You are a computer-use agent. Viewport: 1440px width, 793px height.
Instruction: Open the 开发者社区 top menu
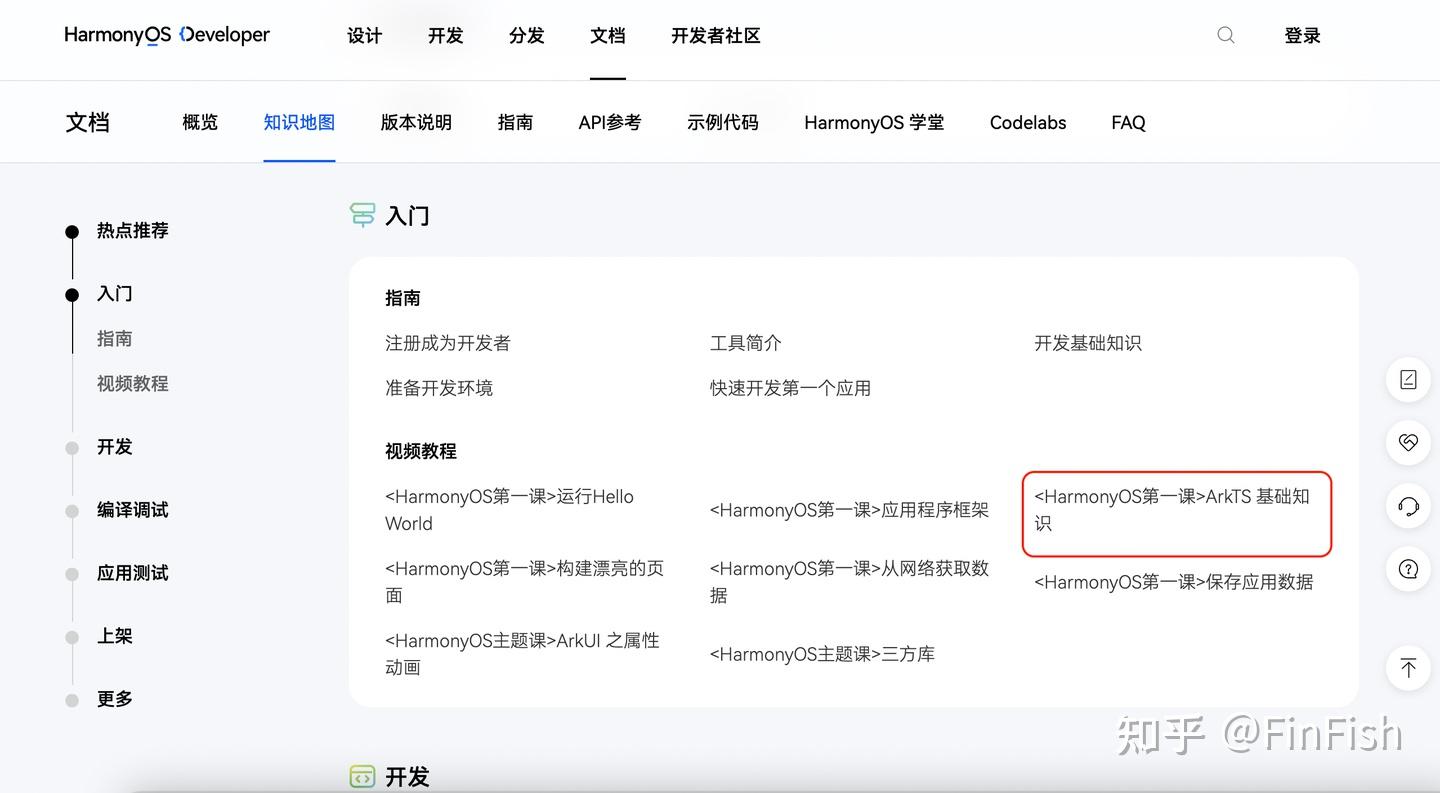[x=715, y=36]
